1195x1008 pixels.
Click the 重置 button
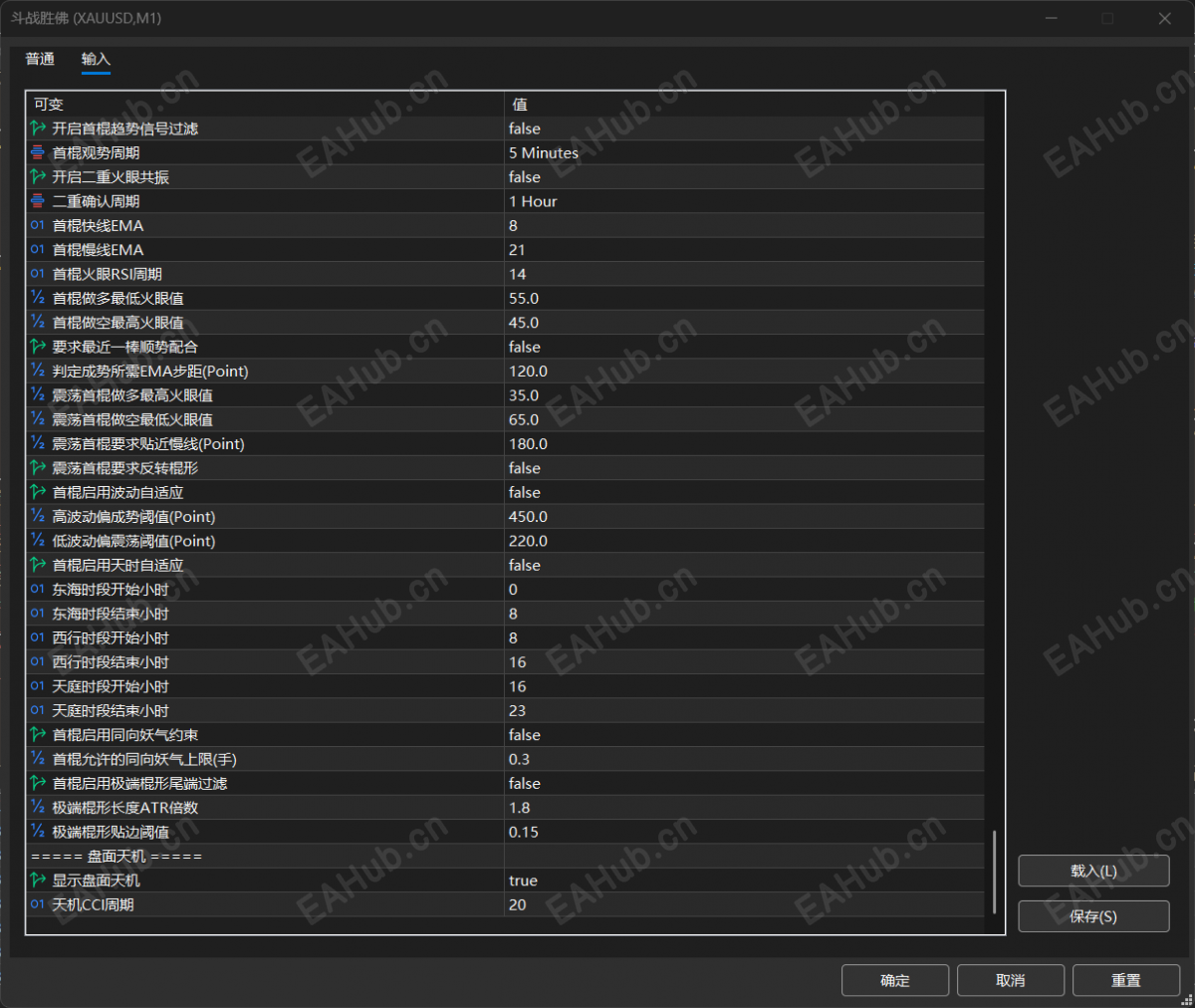[x=1126, y=981]
